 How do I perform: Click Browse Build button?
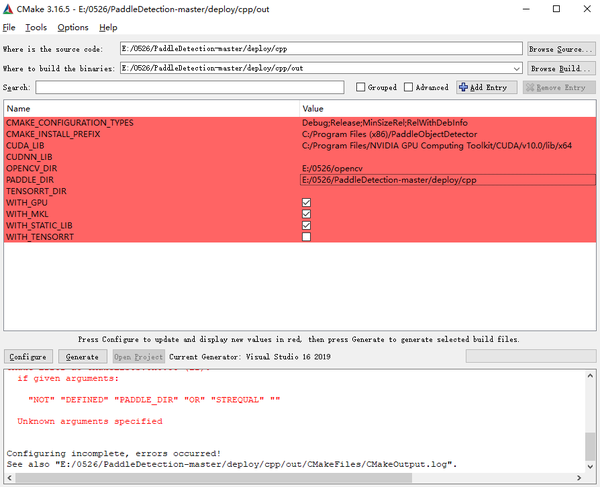pos(561,68)
